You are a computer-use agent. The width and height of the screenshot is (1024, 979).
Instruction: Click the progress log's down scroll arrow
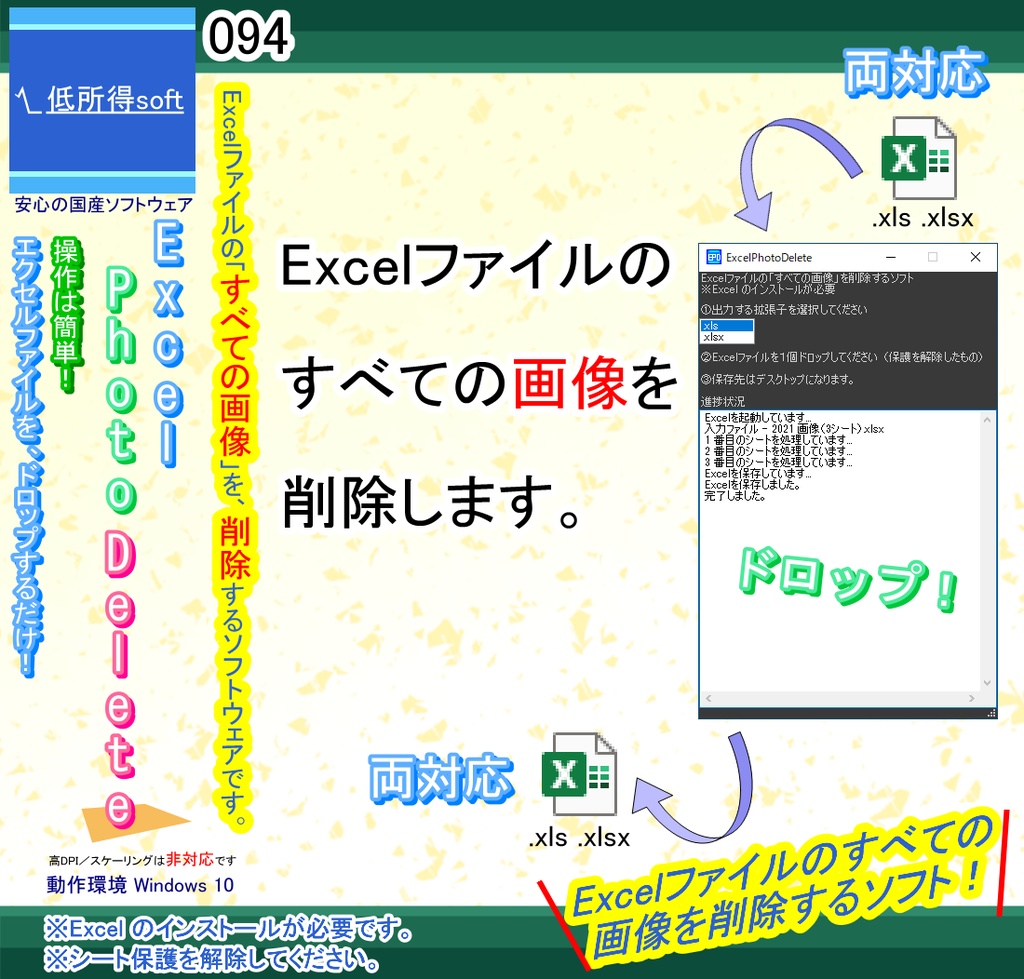986,683
